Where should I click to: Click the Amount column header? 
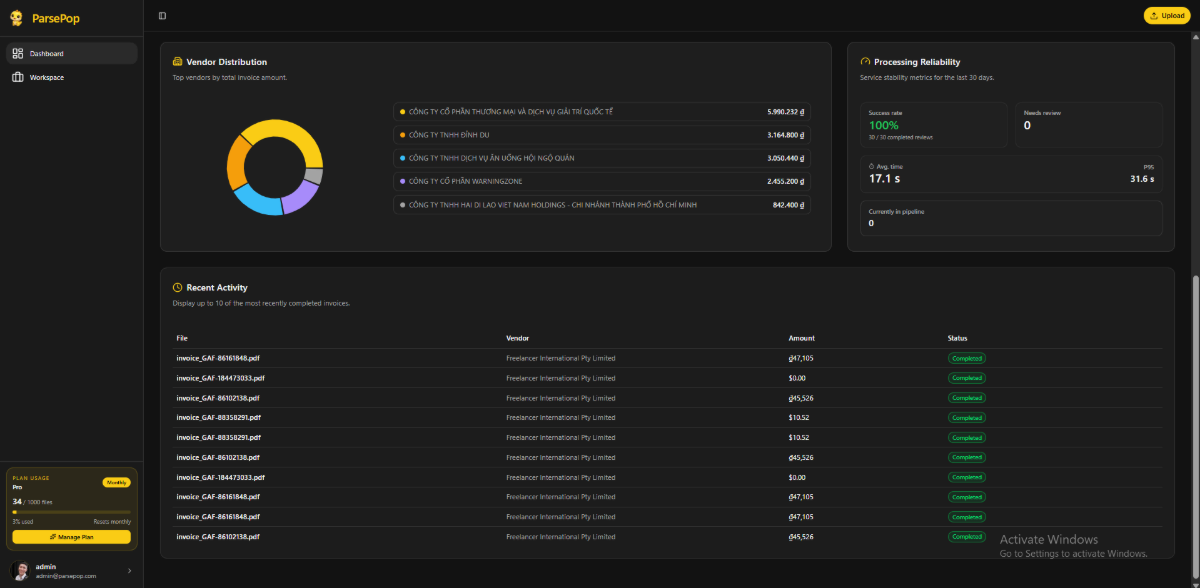point(801,338)
